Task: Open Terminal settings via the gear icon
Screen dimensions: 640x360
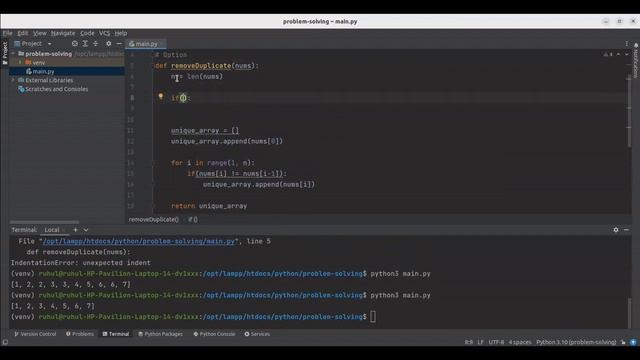Action: pyautogui.click(x=616, y=230)
